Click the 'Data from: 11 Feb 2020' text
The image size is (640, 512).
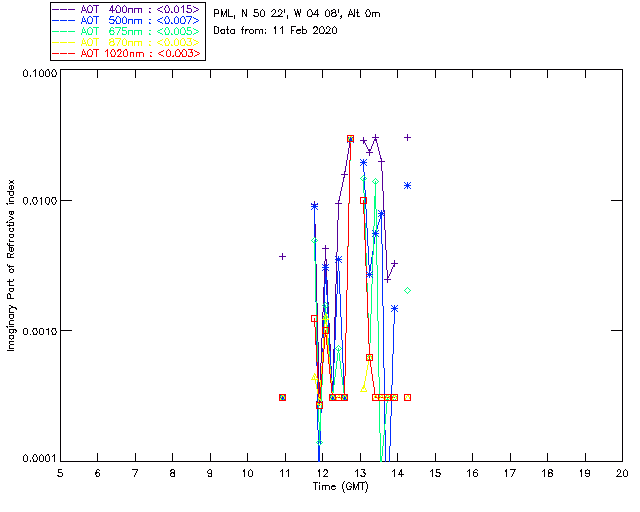tap(275, 31)
